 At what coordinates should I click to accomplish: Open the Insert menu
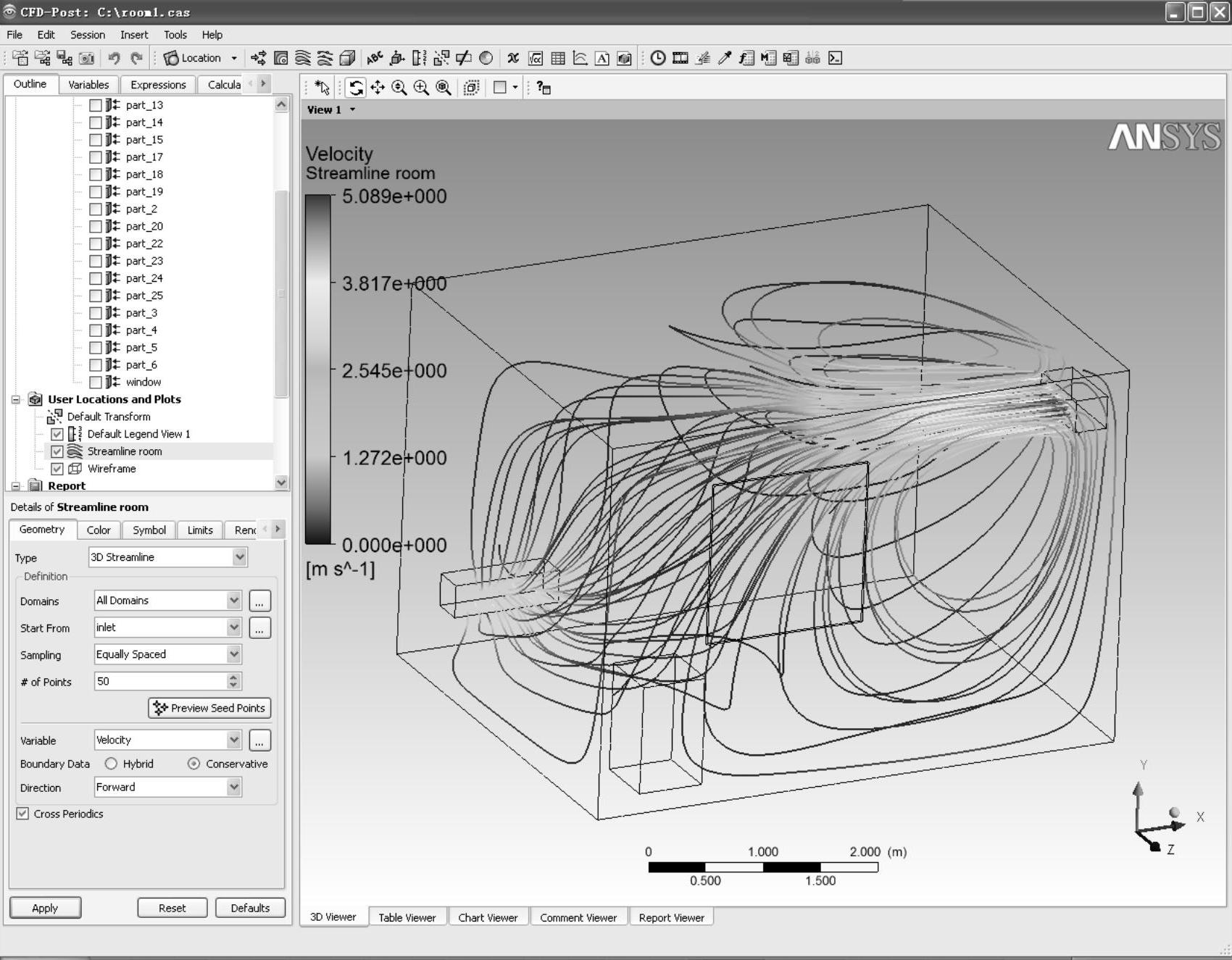pyautogui.click(x=134, y=35)
